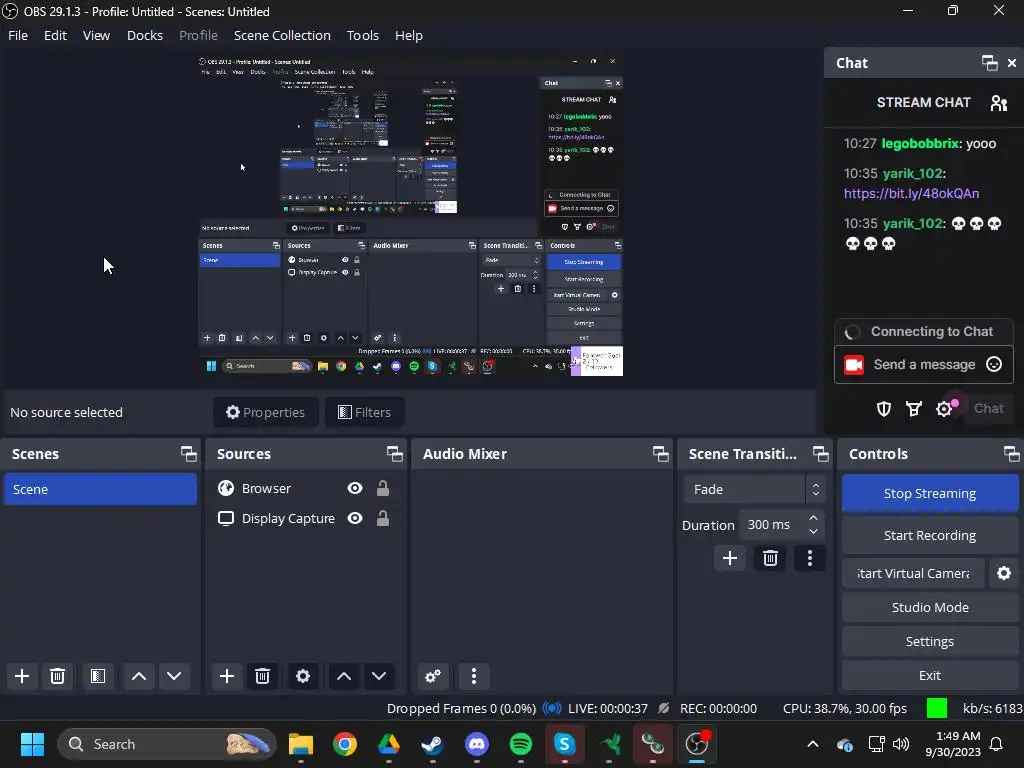This screenshot has height=768, width=1024.
Task: Open Audio Mixer three-dot menu
Action: point(473,676)
